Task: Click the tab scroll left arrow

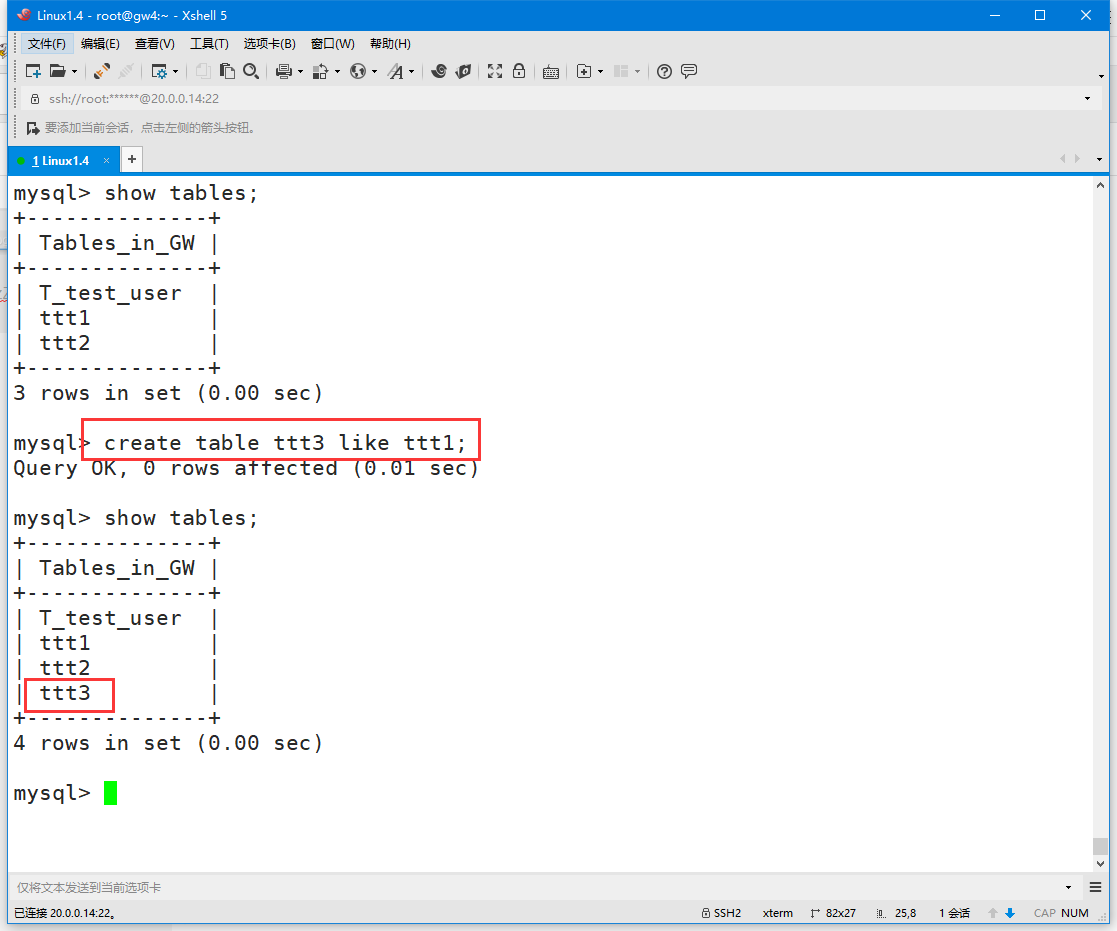Action: click(x=1063, y=159)
